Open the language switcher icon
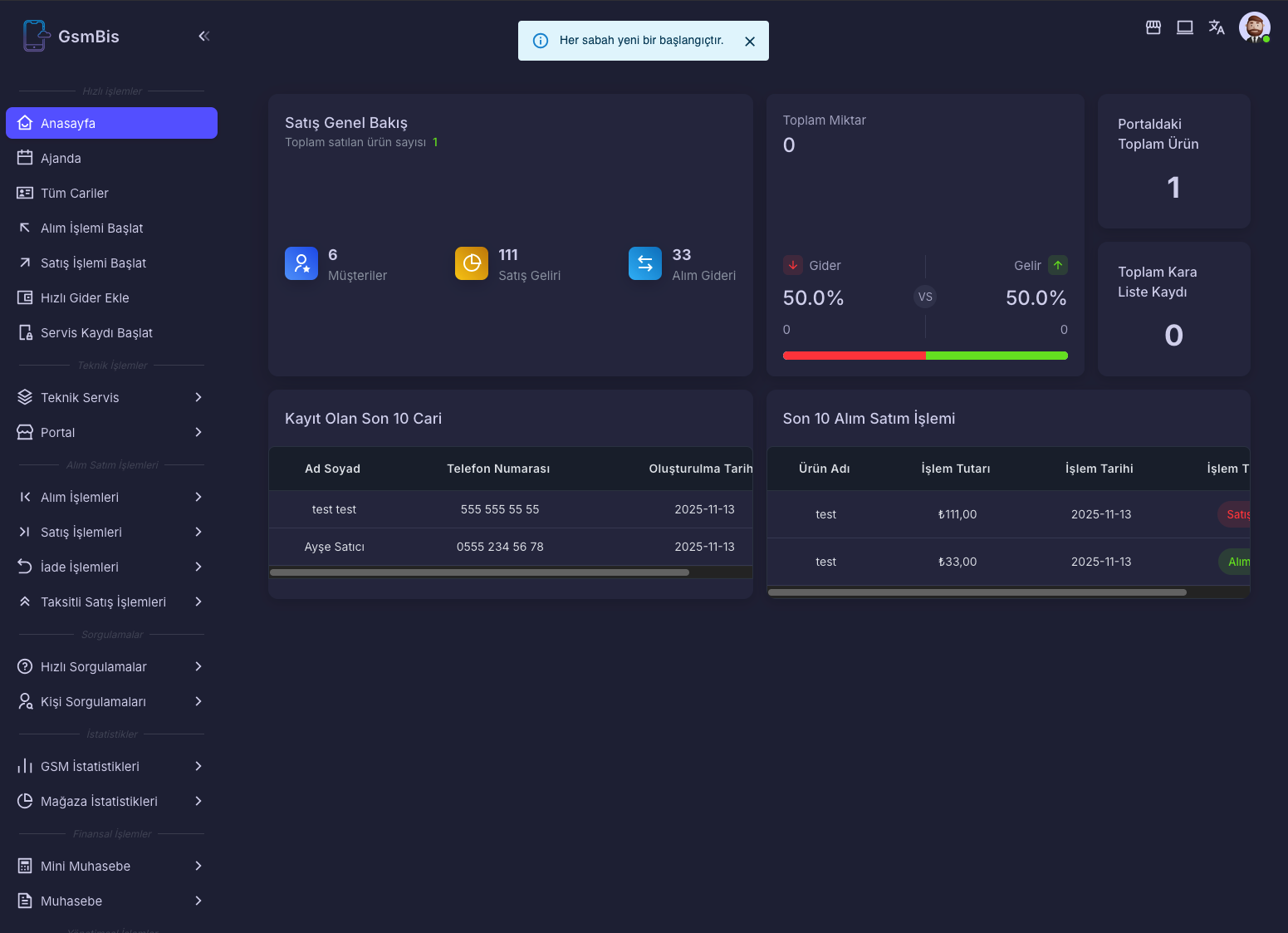 (x=1217, y=27)
